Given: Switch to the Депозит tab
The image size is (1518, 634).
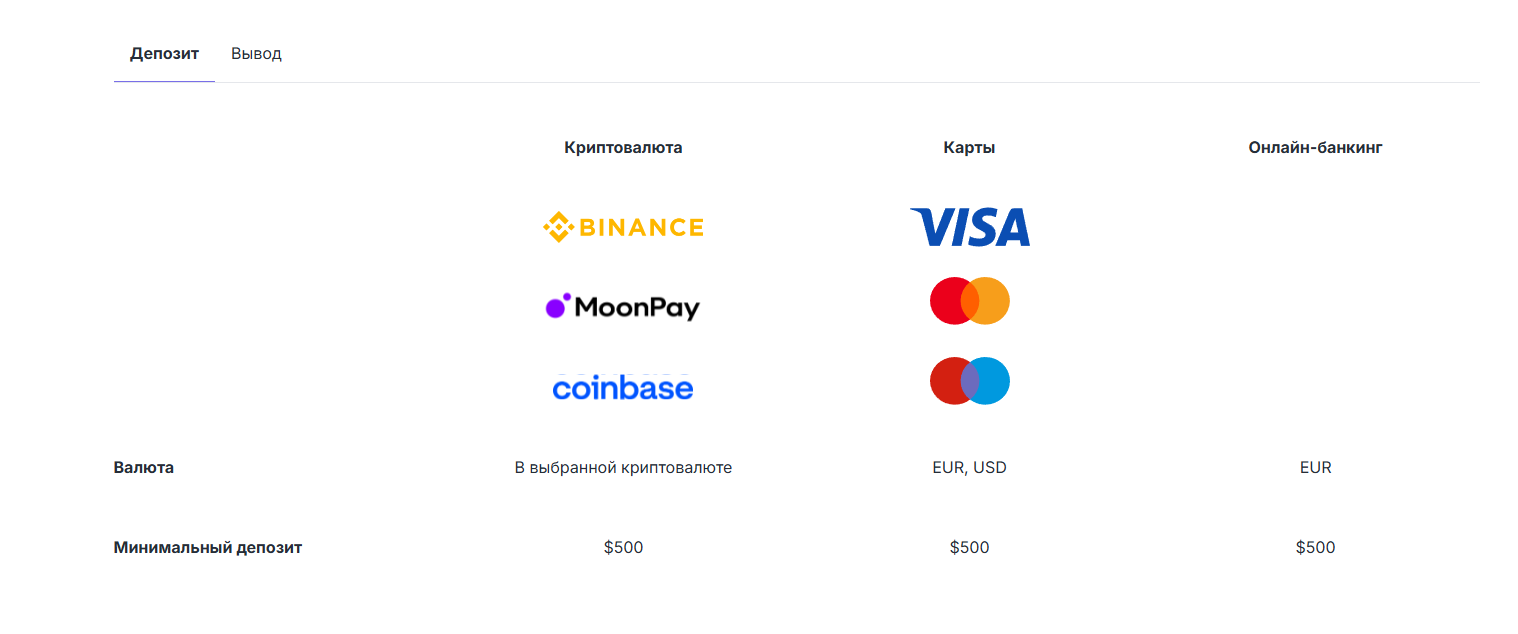Looking at the screenshot, I should tap(164, 54).
